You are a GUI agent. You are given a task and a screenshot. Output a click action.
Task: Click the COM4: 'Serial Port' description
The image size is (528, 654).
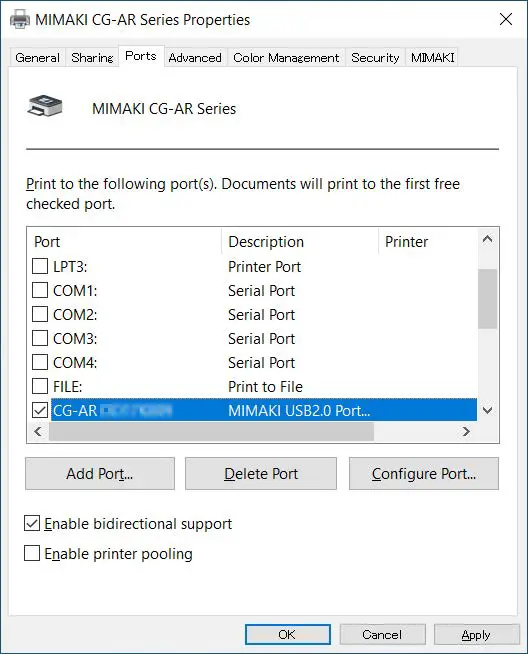coord(261,363)
